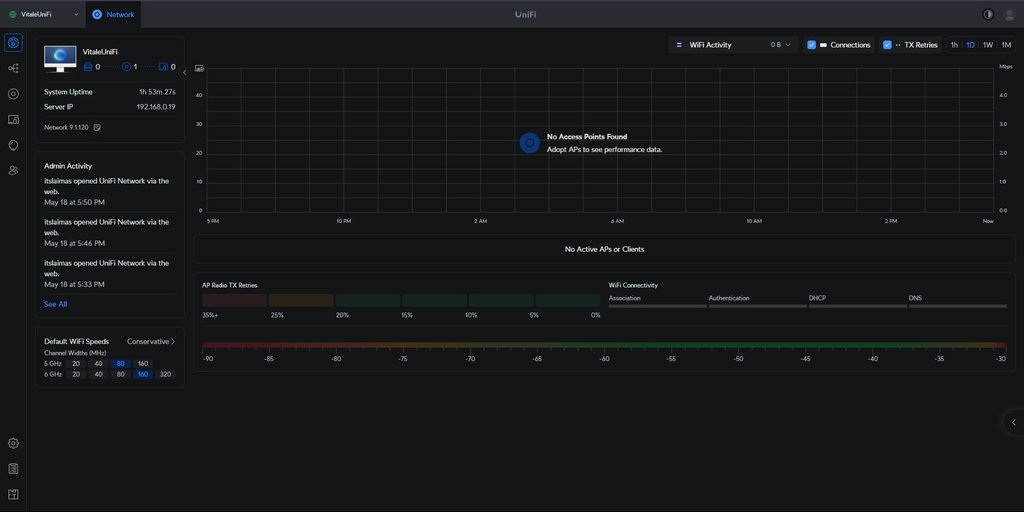The image size is (1024, 512).
Task: Click the System Uptime value 1h 53m 27s
Action: click(157, 92)
